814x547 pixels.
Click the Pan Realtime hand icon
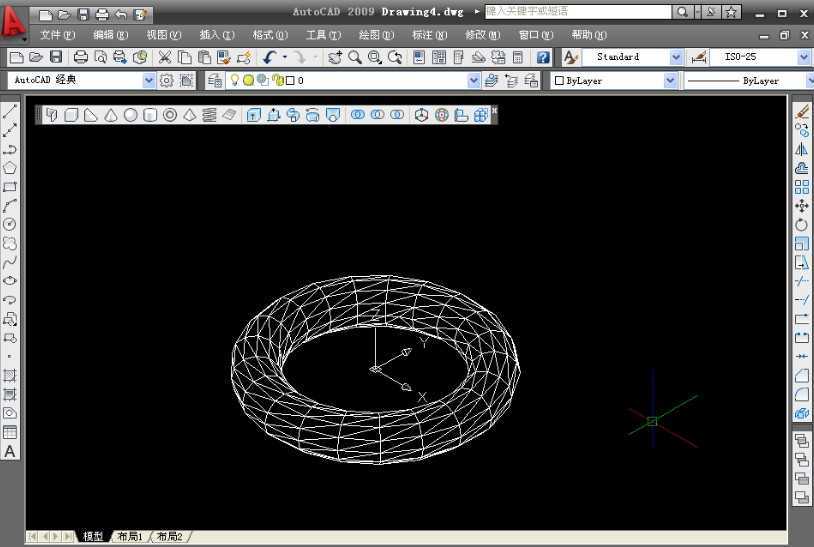click(335, 57)
